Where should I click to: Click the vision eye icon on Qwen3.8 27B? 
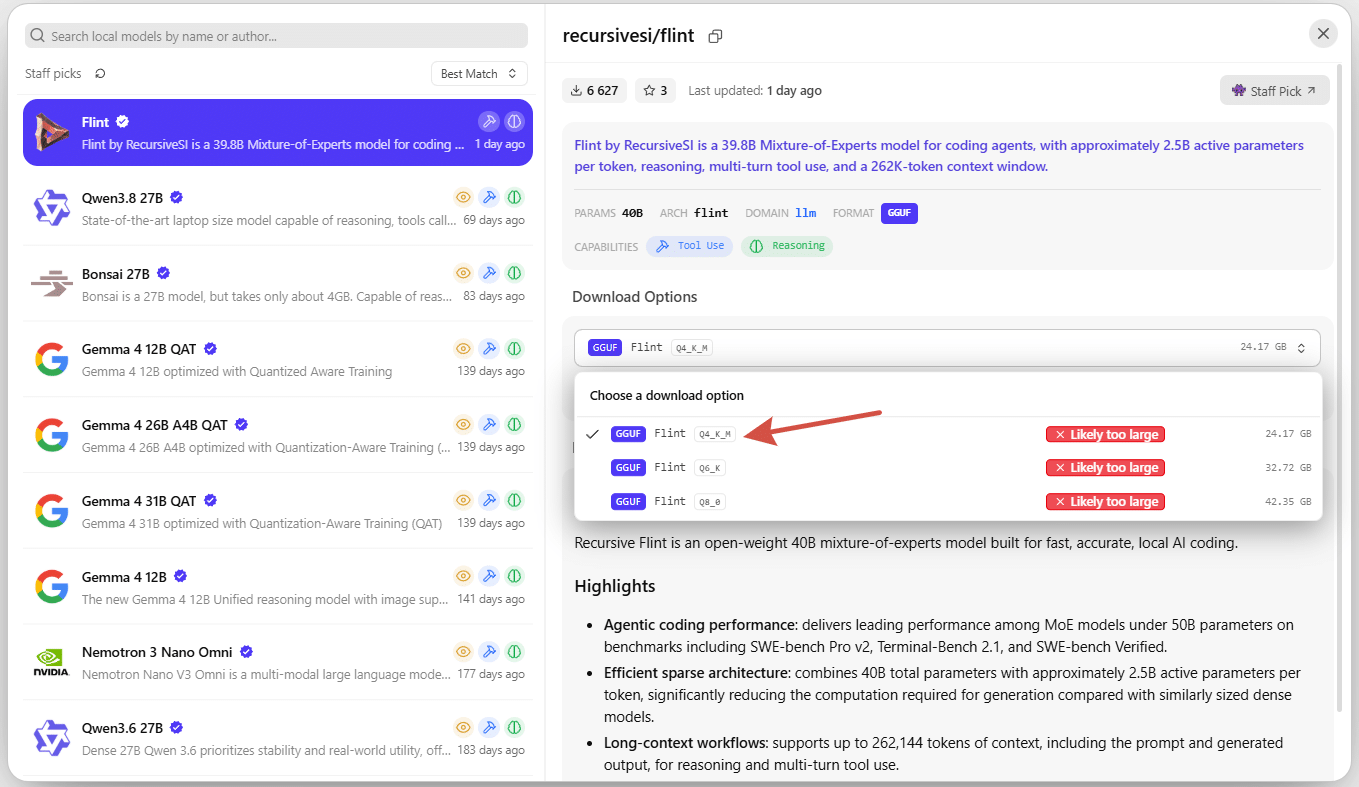[463, 197]
